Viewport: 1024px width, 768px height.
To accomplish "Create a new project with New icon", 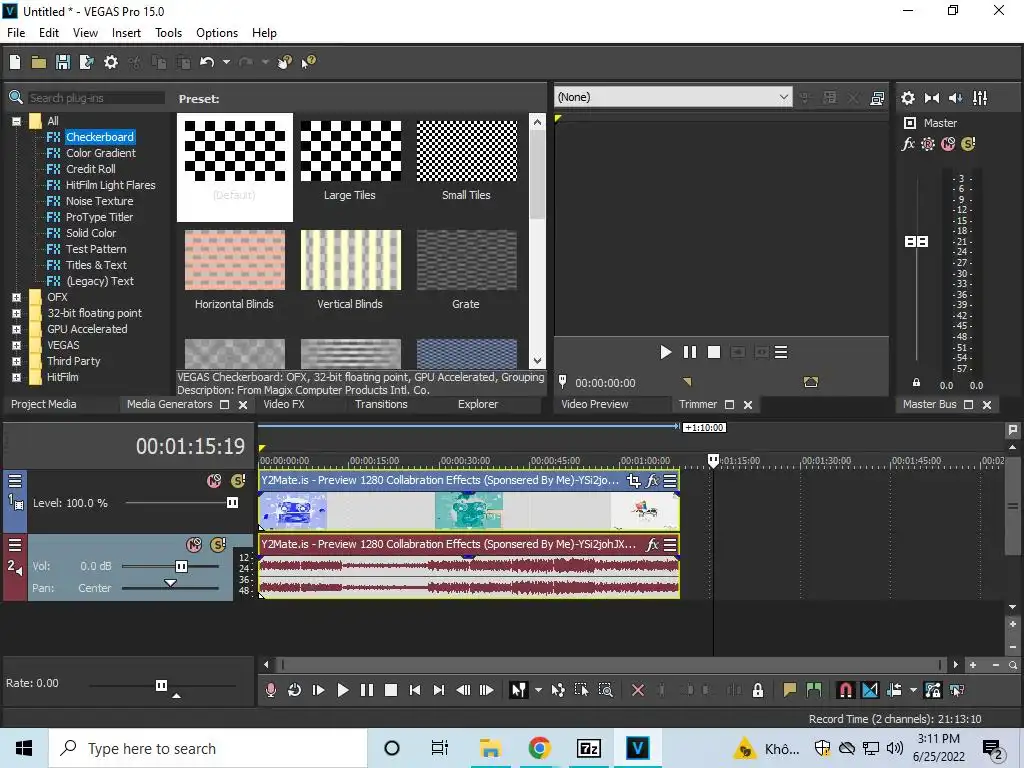I will (15, 62).
